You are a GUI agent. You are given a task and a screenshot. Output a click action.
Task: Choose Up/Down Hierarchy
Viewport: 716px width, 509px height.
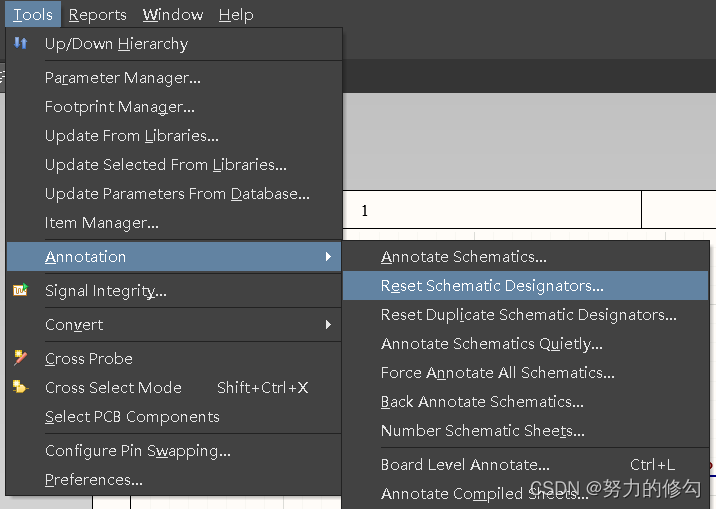[174, 44]
